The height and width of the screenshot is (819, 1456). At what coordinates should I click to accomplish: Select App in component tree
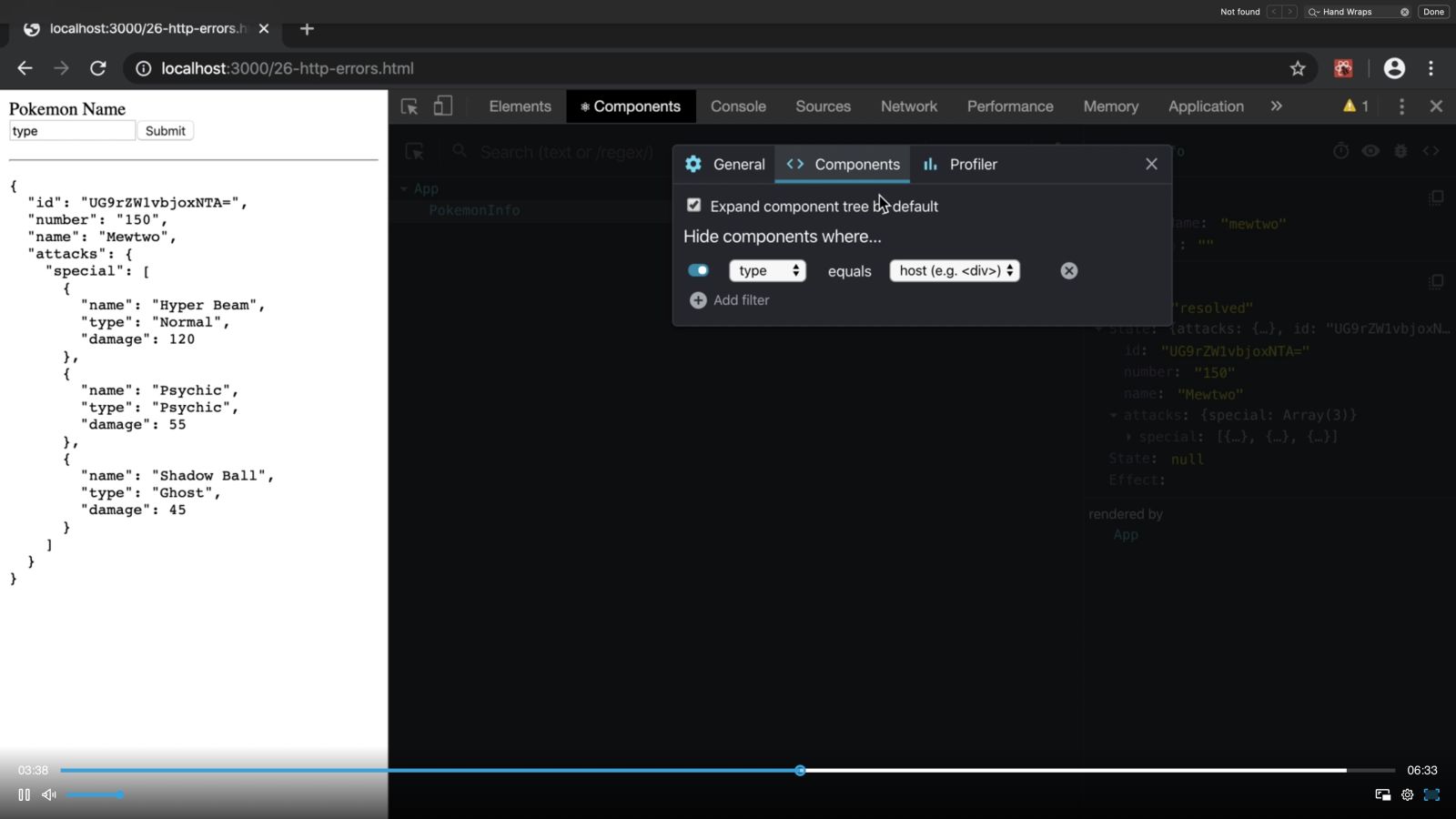(426, 189)
